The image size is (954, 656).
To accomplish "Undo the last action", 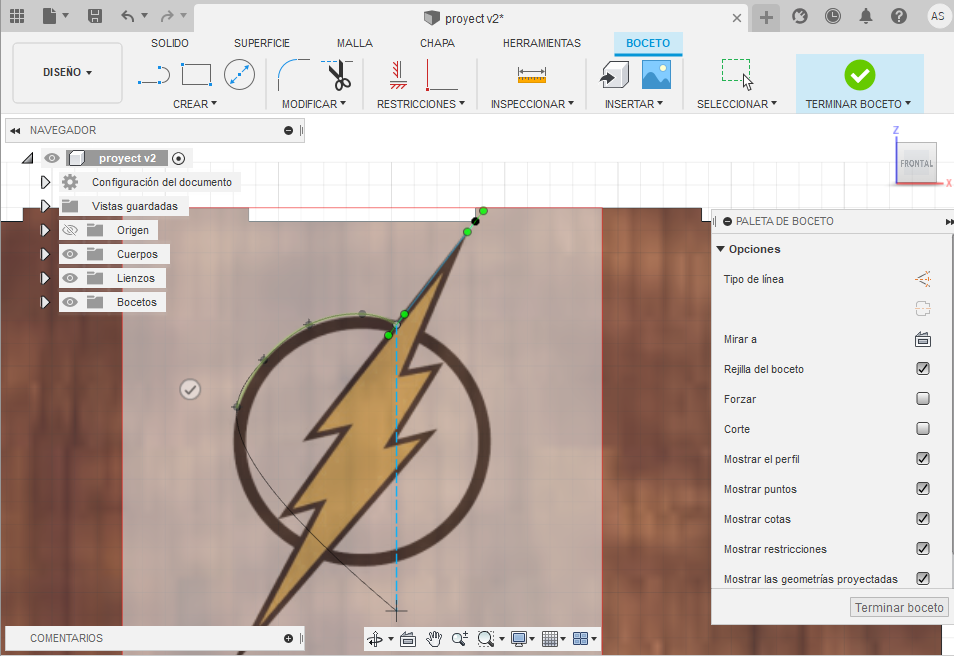I will click(127, 16).
